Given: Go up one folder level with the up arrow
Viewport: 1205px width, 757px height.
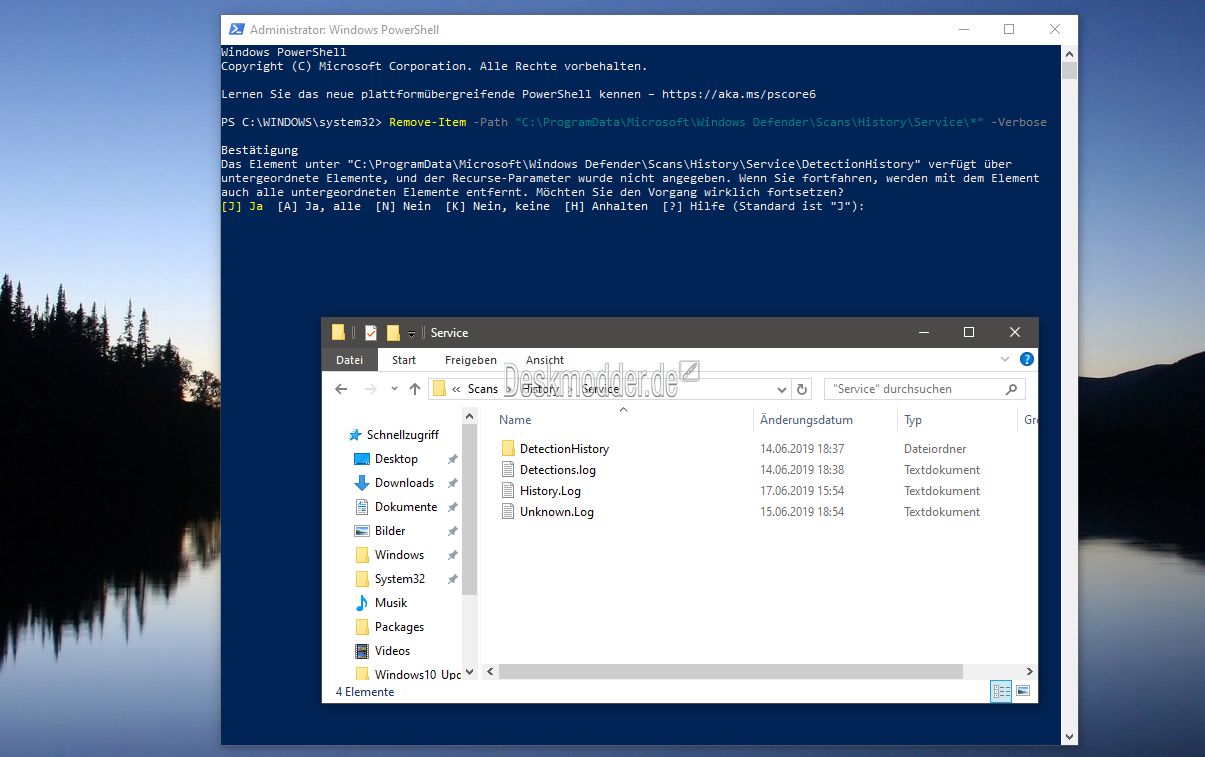Looking at the screenshot, I should 415,389.
